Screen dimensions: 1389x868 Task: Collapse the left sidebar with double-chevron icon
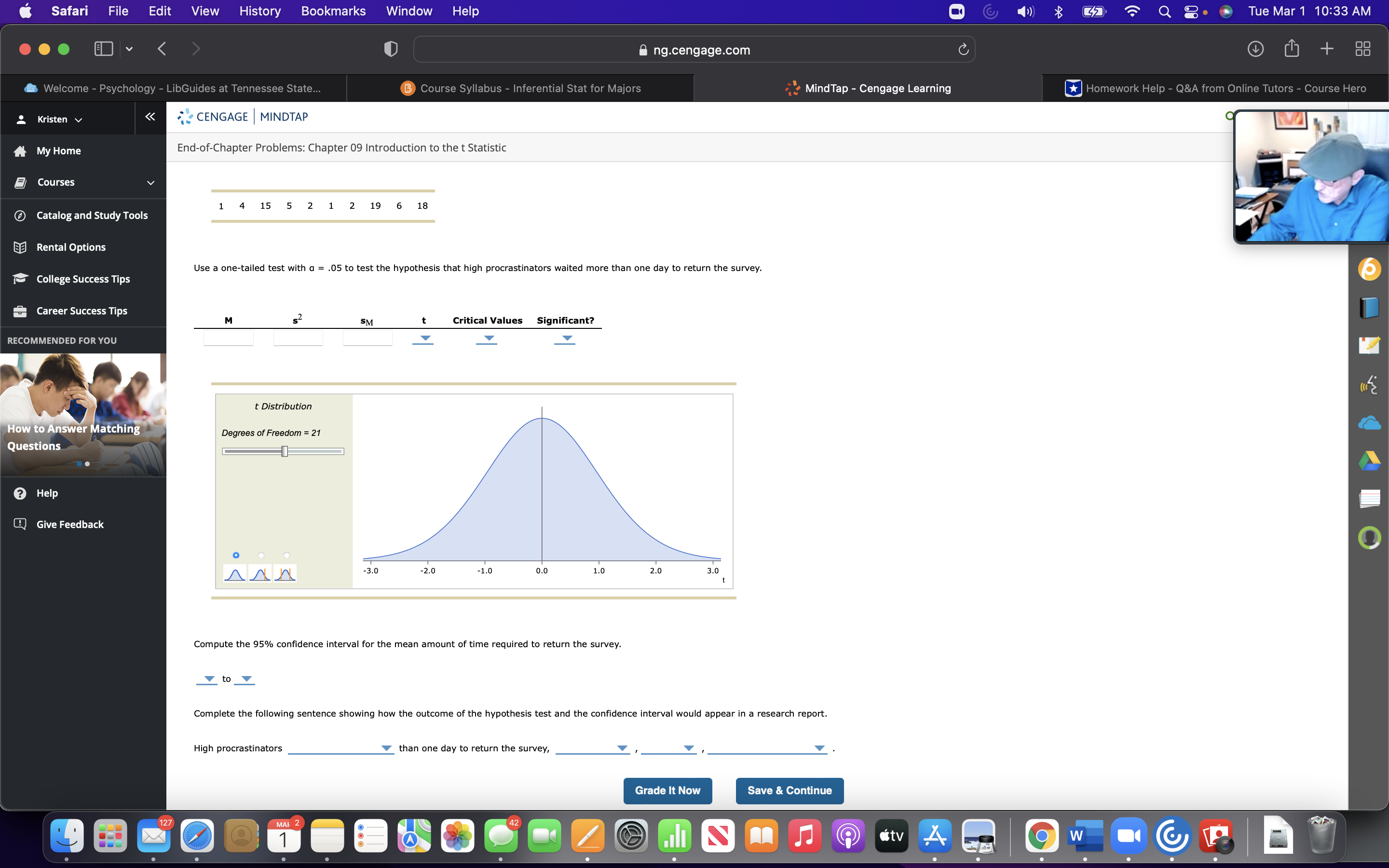[x=150, y=117]
